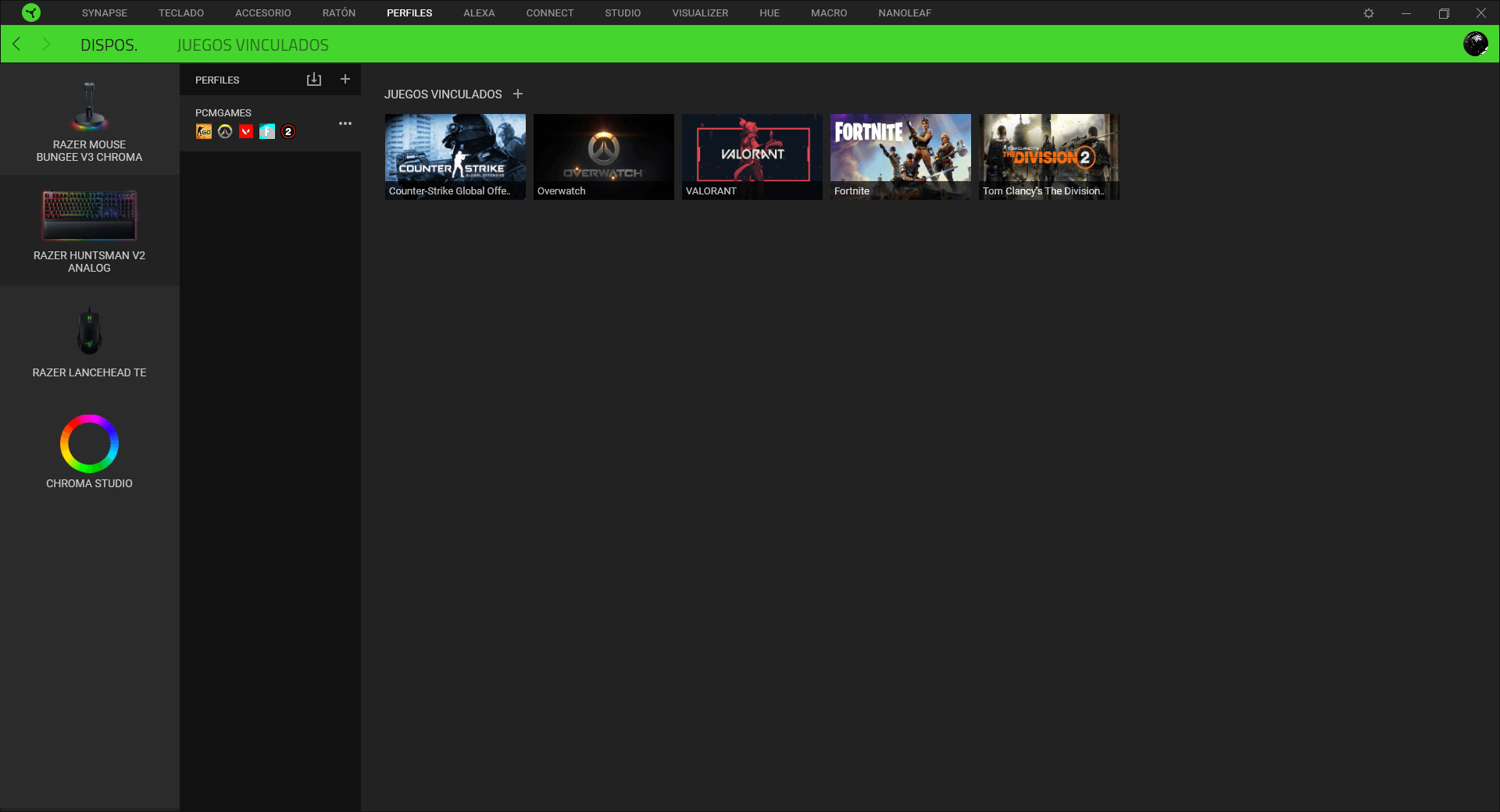Open the Fortnite game thumbnail
This screenshot has height=812, width=1500.
pyautogui.click(x=901, y=157)
